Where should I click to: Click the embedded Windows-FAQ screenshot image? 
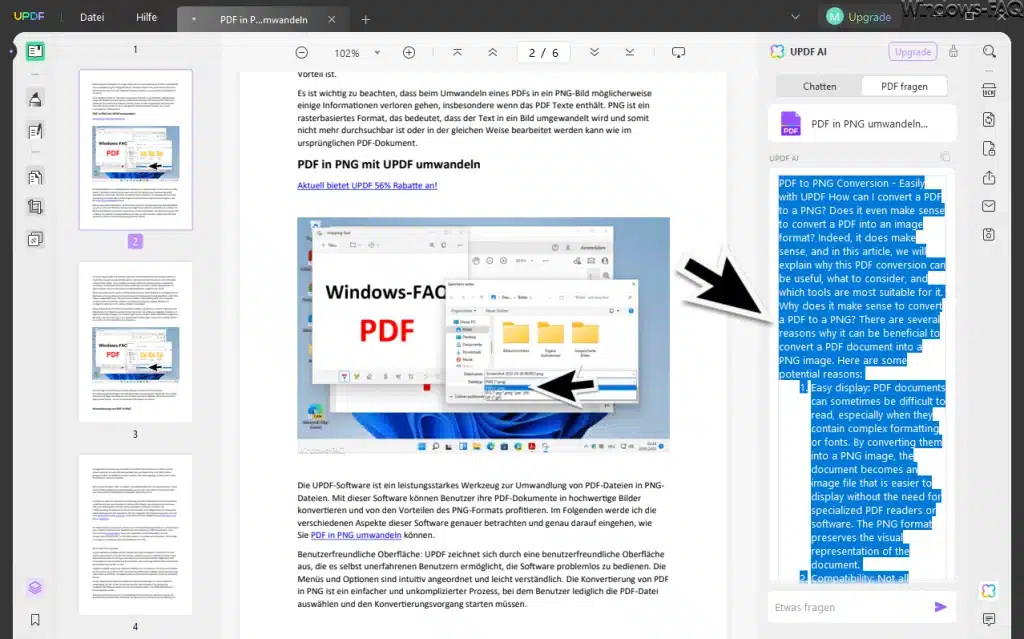point(483,336)
